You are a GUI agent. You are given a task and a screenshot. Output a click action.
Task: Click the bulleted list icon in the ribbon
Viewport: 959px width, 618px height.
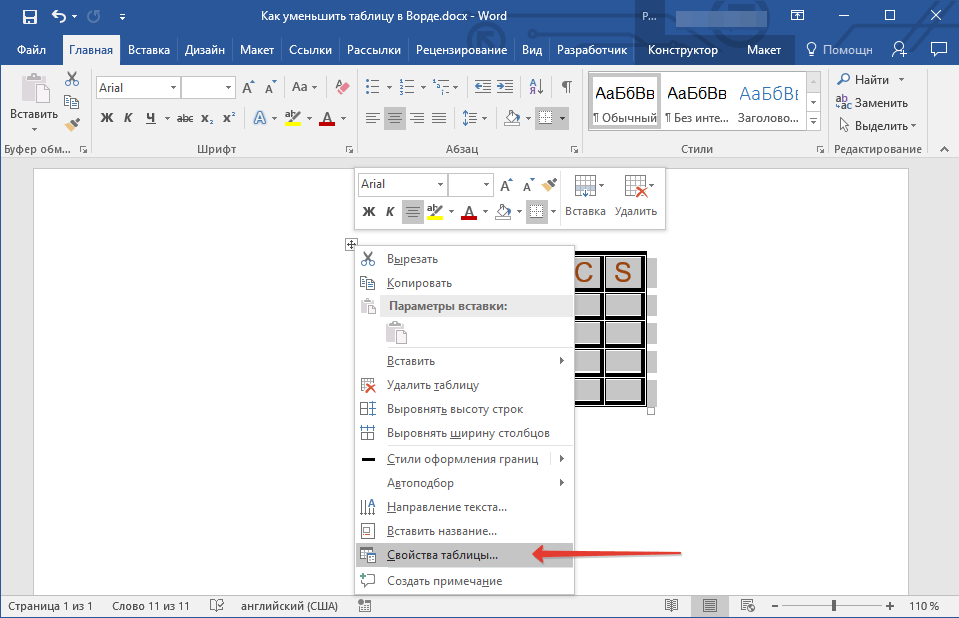tap(373, 88)
